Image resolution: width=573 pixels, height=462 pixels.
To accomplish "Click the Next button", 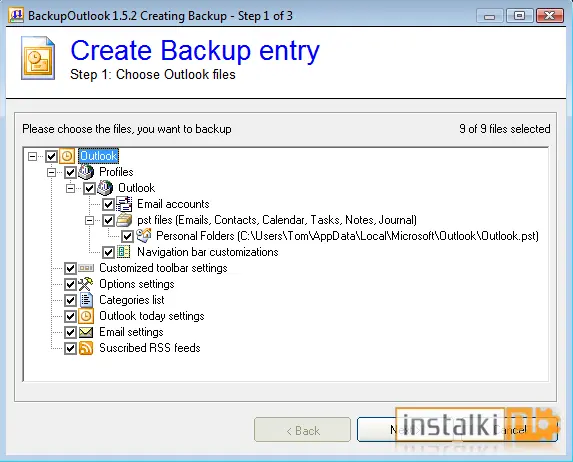I will [x=406, y=430].
